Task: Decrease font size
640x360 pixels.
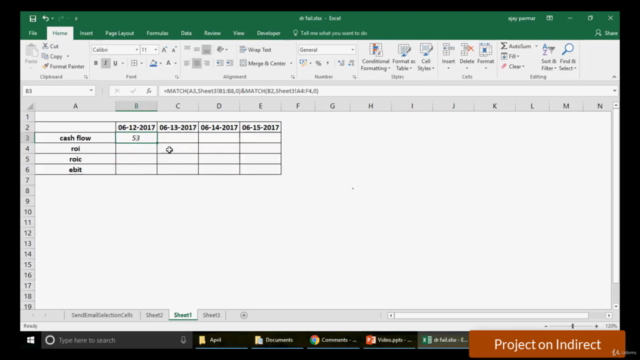Action: [174, 50]
